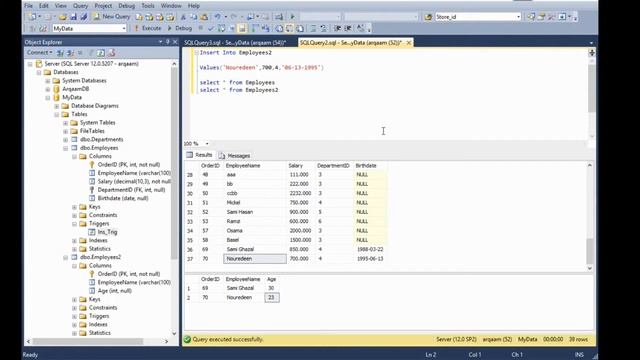Click the Undo icon

point(217,17)
